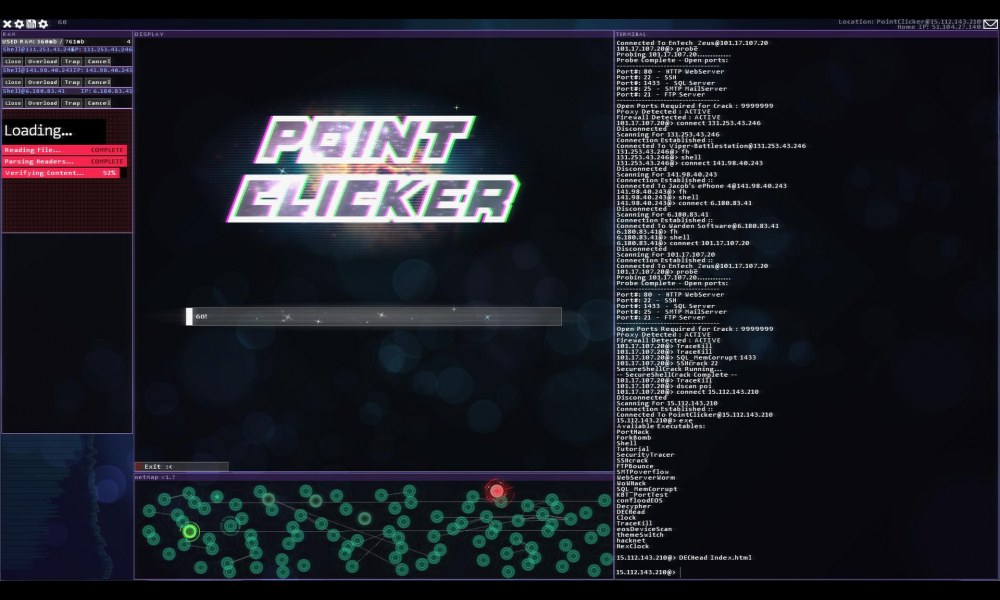Click the 'Loading...' heading
This screenshot has height=600, width=1000.
tap(38, 131)
